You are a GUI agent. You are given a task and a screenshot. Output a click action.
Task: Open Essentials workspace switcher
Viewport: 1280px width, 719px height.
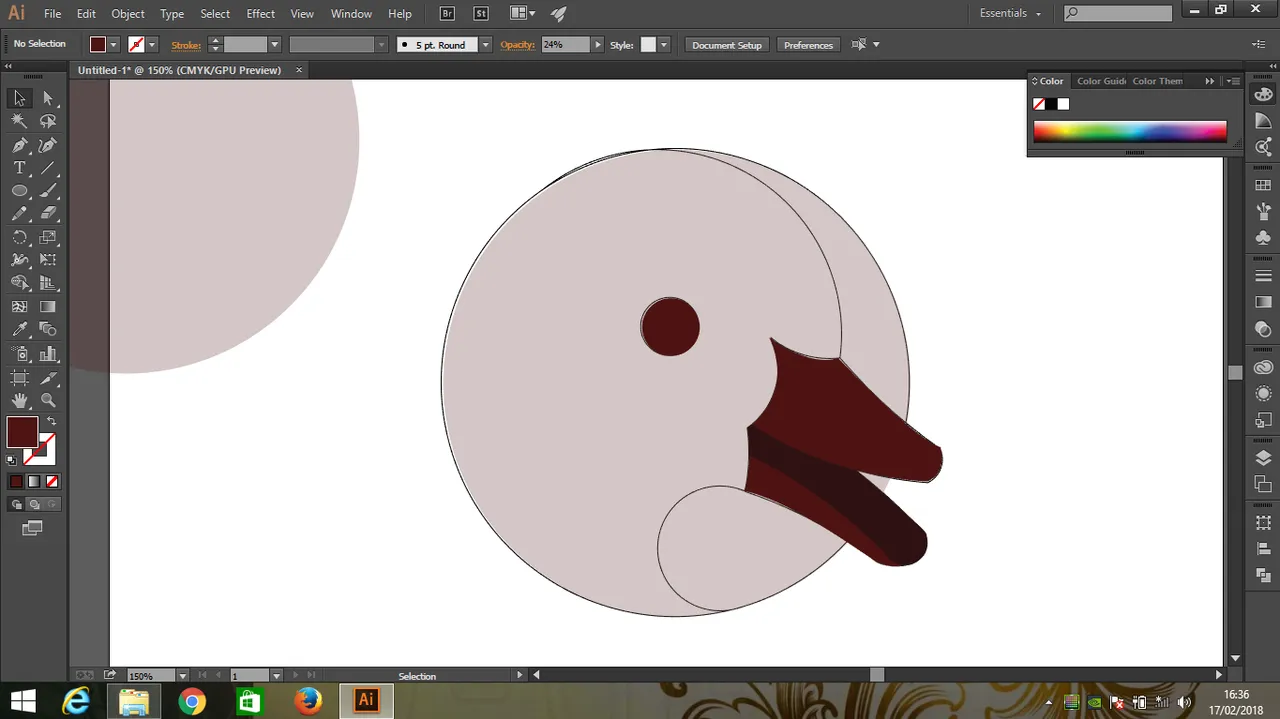pyautogui.click(x=1010, y=13)
